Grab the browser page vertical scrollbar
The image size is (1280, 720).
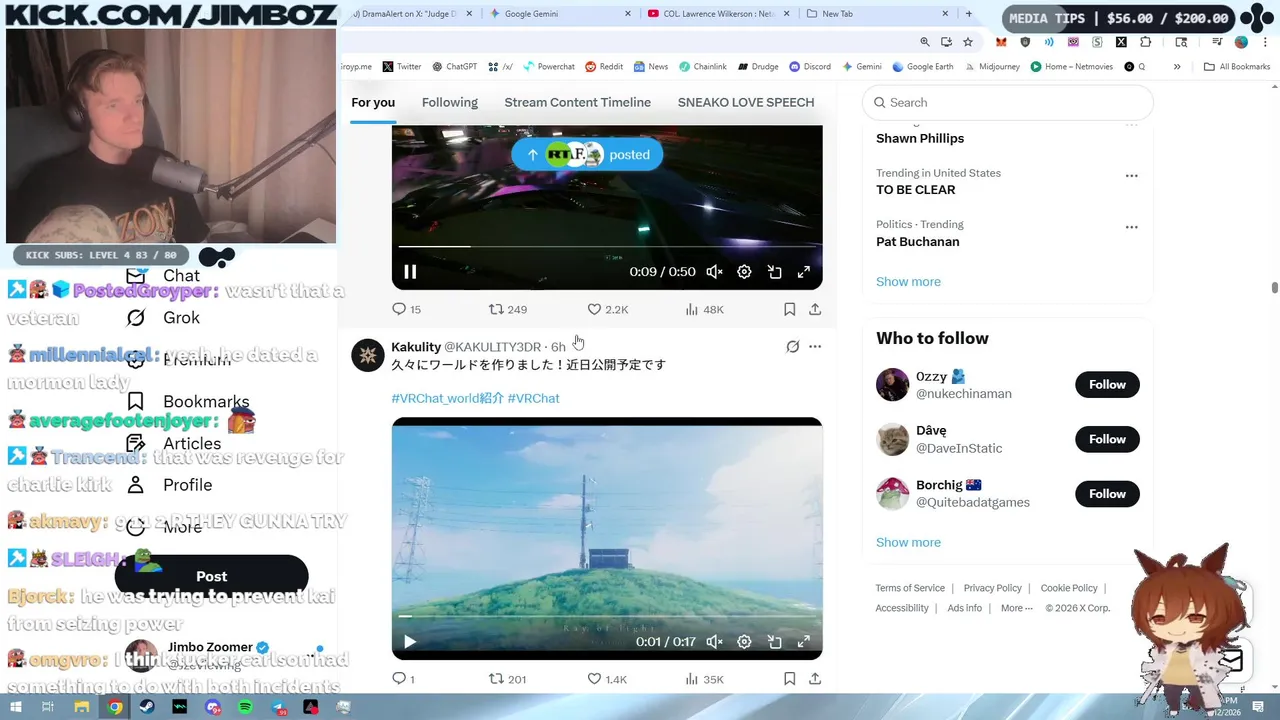pyautogui.click(x=1274, y=288)
